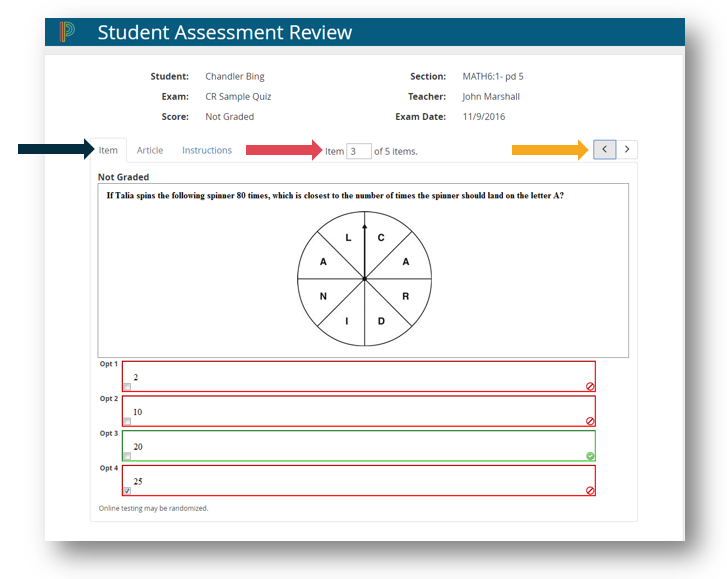Click the teacher name John Marshall

pos(491,96)
